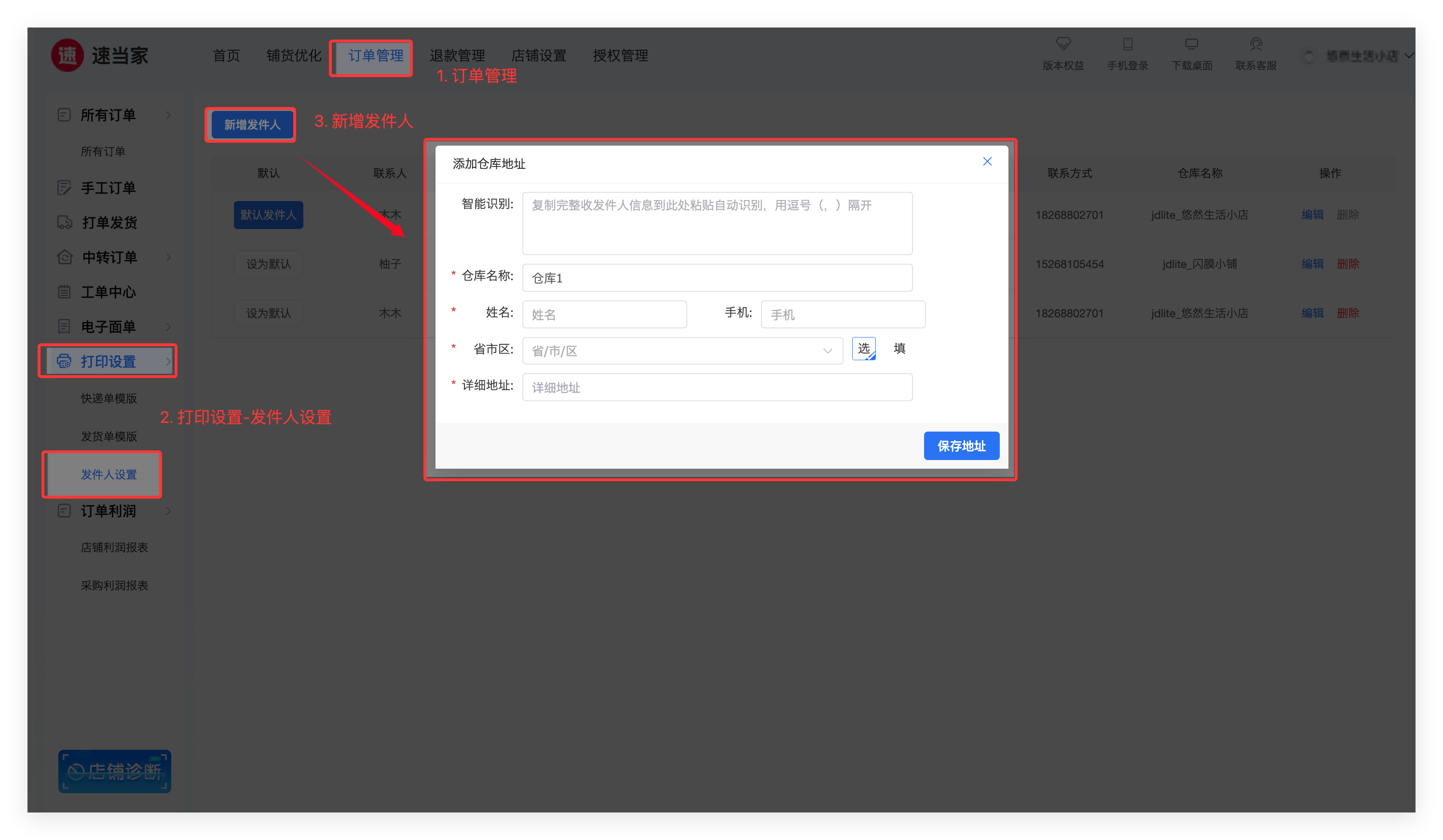Click 编辑 link for jdlite_闪膜小铺
Image resolution: width=1443 pixels, height=840 pixels.
pyautogui.click(x=1312, y=264)
